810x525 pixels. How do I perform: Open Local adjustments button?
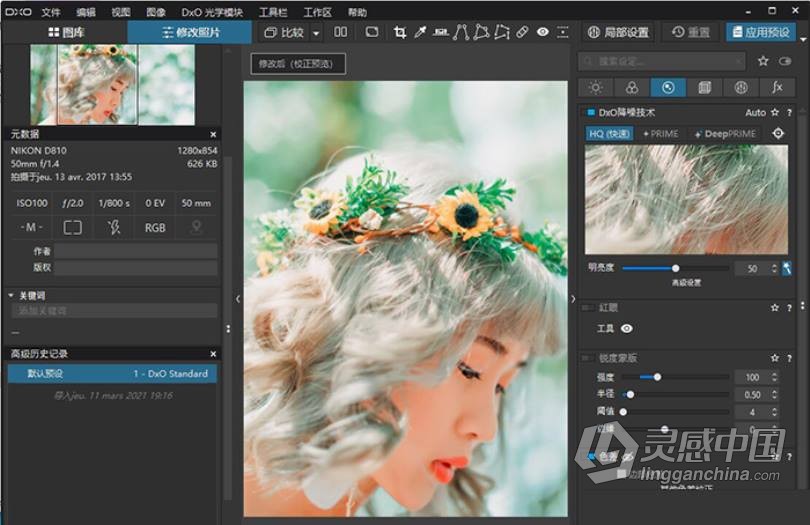618,33
